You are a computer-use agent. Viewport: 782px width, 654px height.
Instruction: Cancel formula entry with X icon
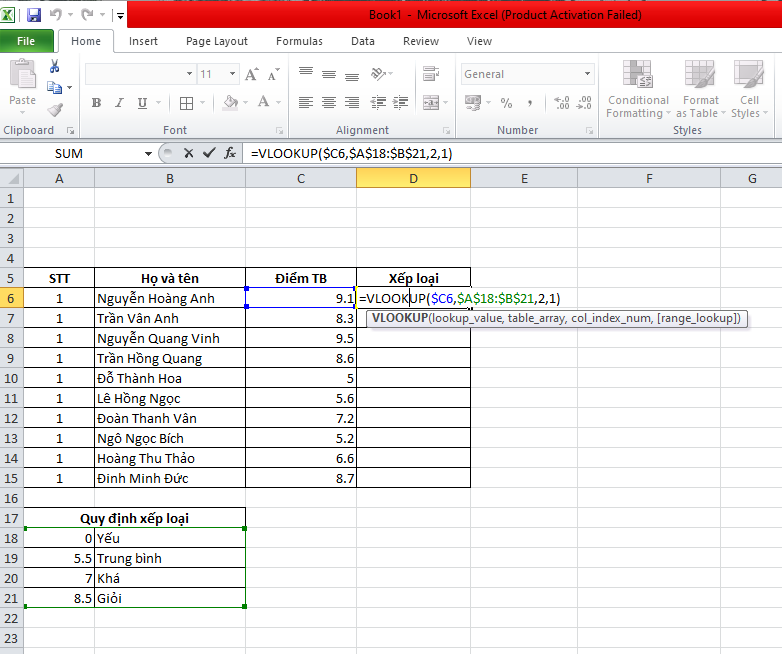click(189, 153)
